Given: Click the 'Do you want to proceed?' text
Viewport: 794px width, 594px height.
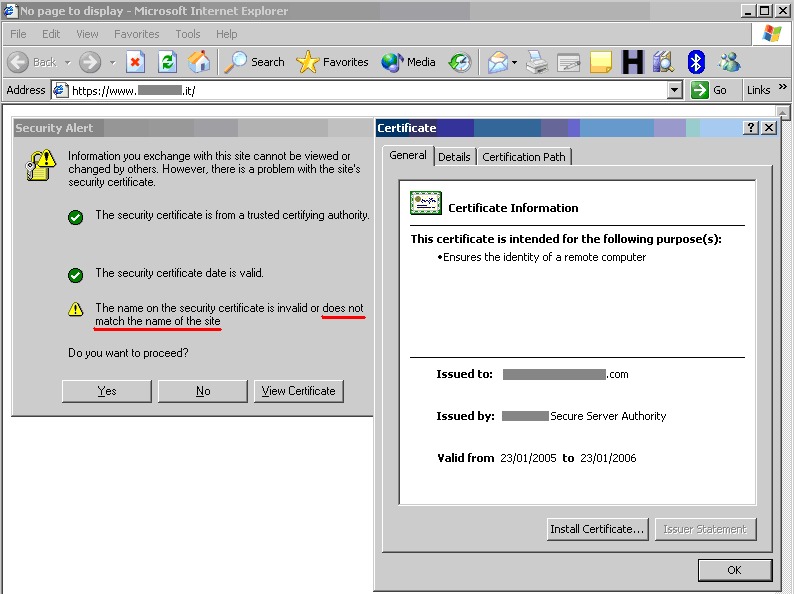Looking at the screenshot, I should [128, 353].
